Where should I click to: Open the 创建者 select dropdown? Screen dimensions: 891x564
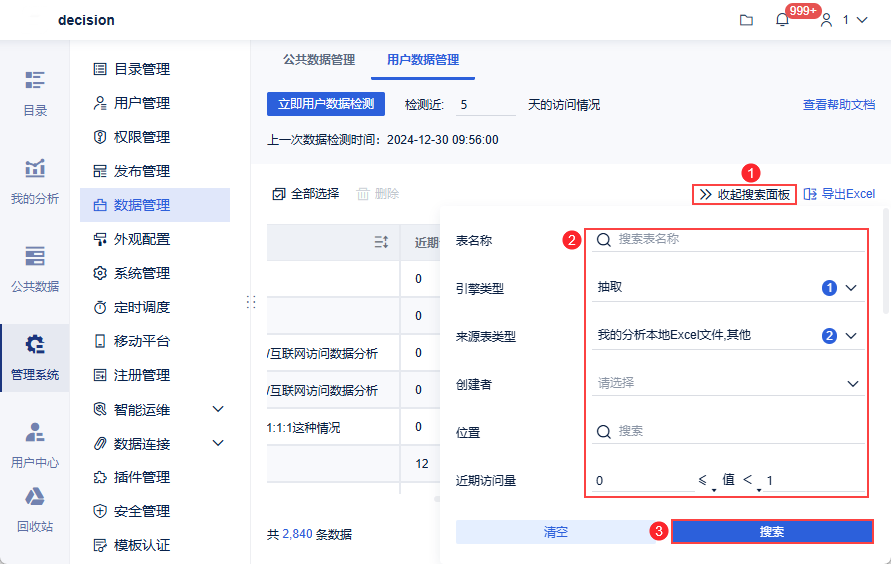click(x=852, y=383)
